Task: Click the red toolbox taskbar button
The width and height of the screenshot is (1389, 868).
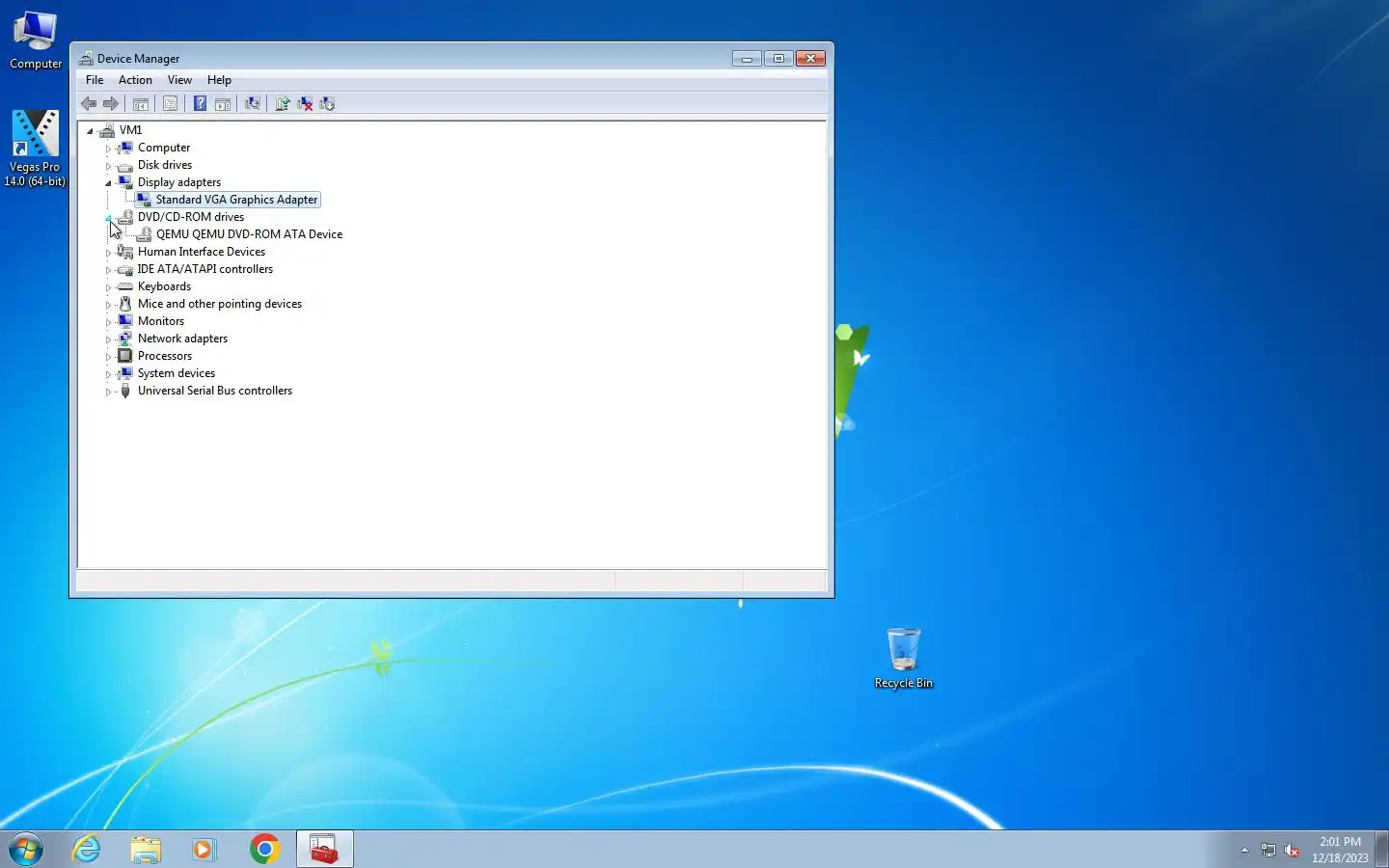Action: tap(324, 849)
